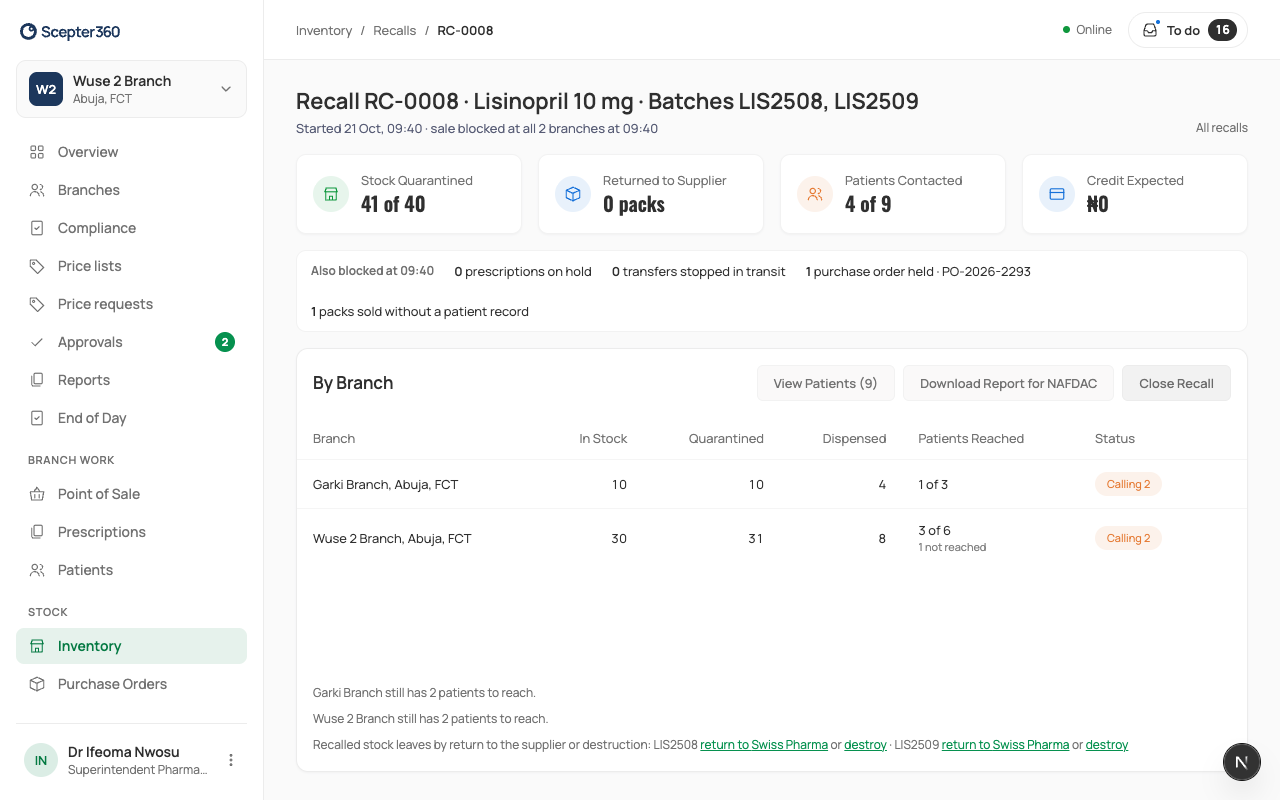Click the Compliance checklist icon

[37, 228]
